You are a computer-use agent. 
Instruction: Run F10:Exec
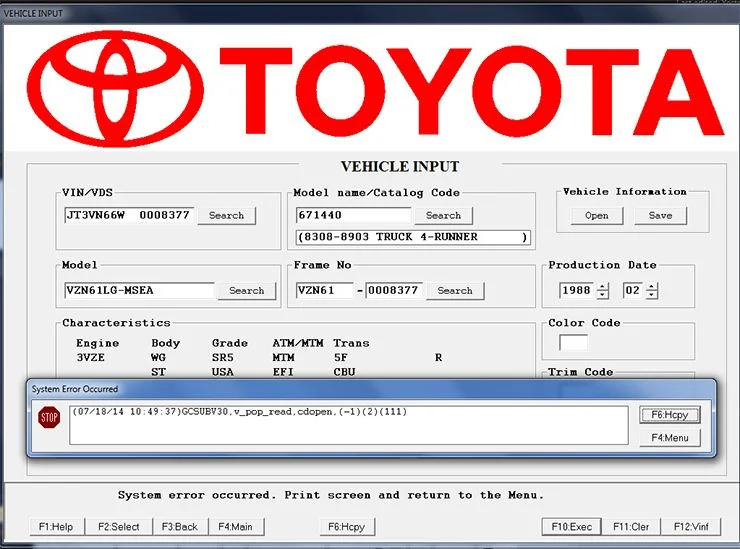coord(572,527)
